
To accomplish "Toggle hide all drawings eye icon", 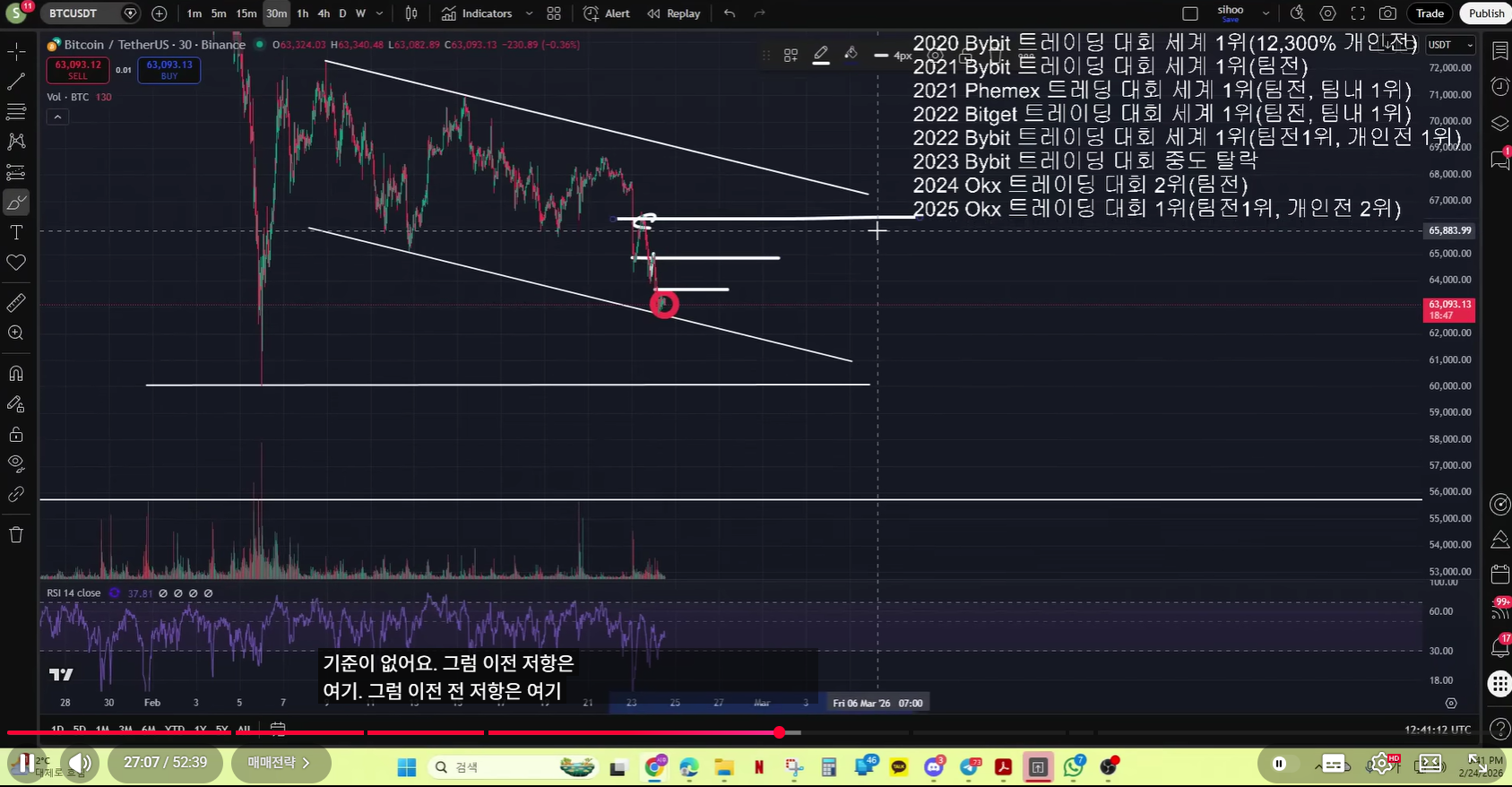I will coord(16,464).
